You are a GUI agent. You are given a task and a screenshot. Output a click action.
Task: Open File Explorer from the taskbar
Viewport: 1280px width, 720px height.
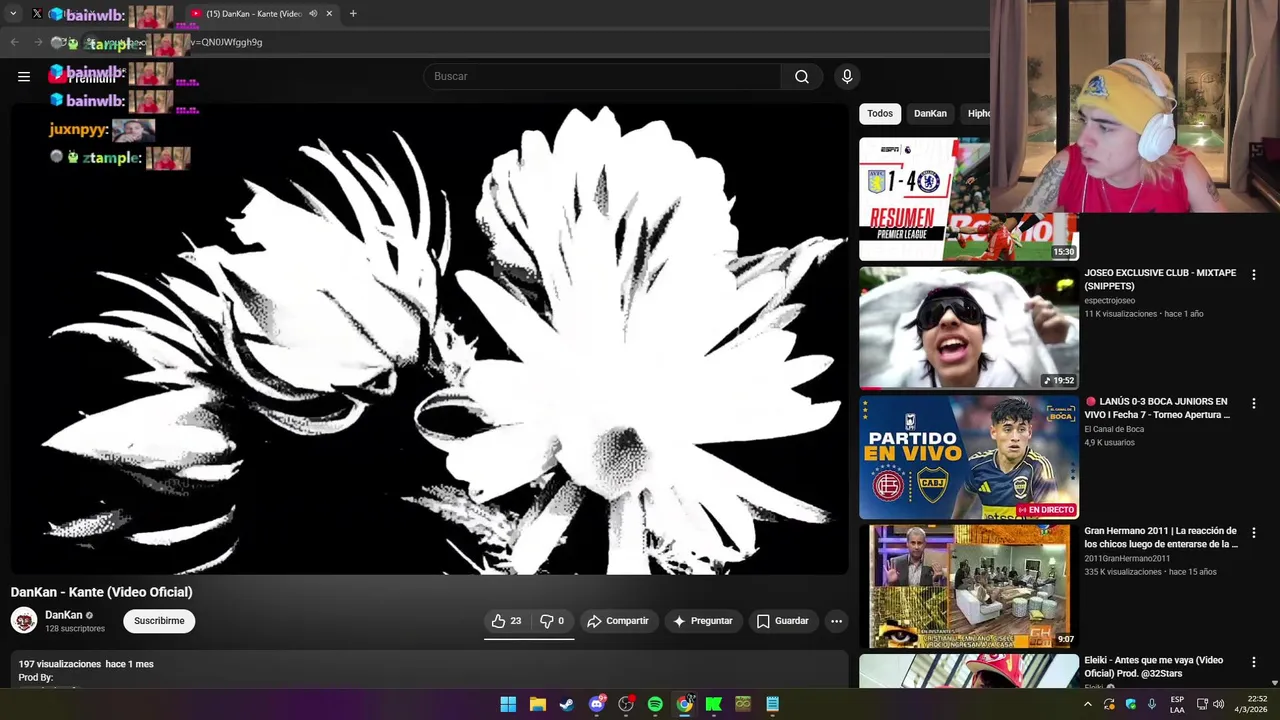[x=537, y=704]
